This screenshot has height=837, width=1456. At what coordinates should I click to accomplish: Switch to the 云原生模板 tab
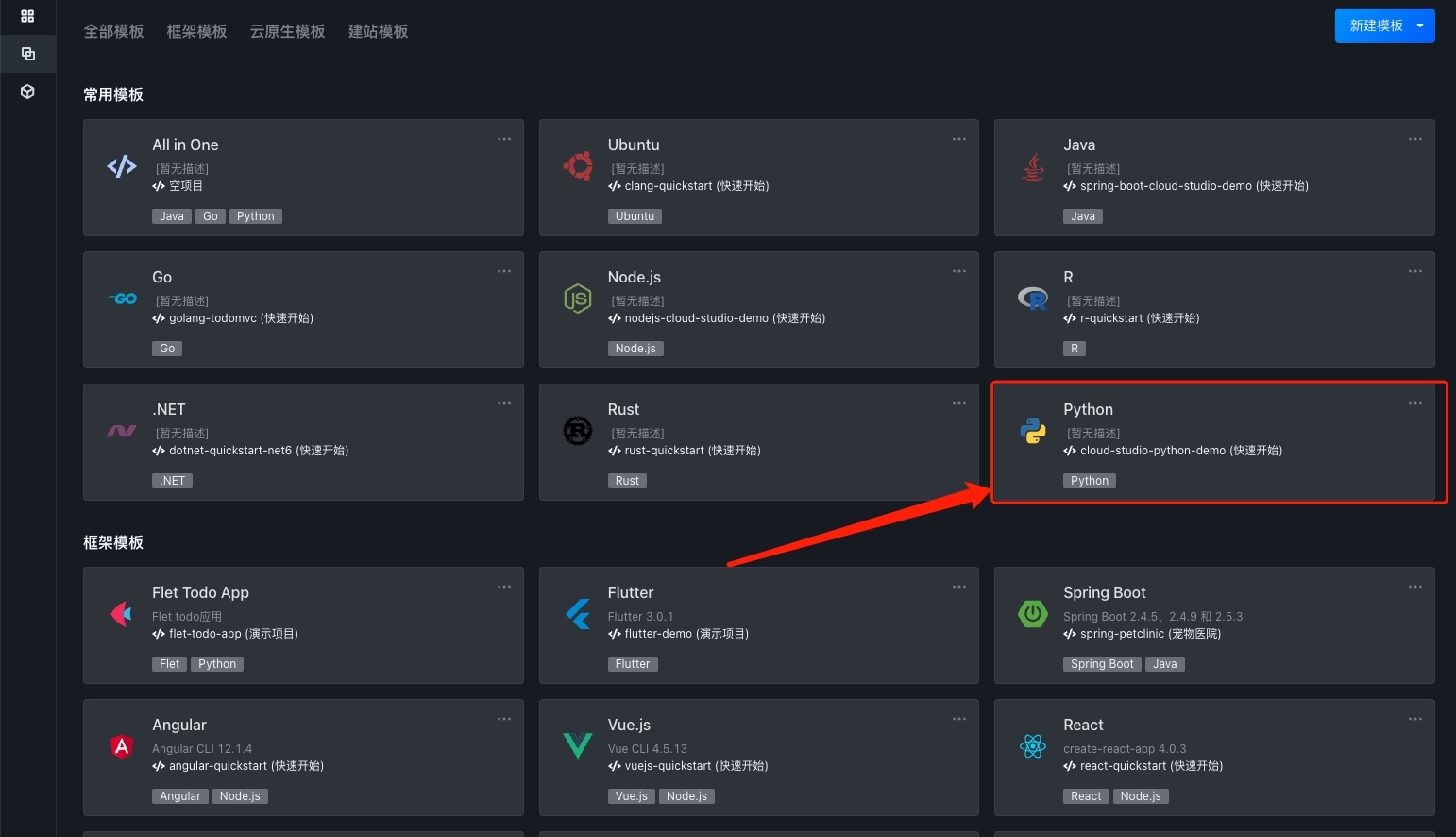287,31
